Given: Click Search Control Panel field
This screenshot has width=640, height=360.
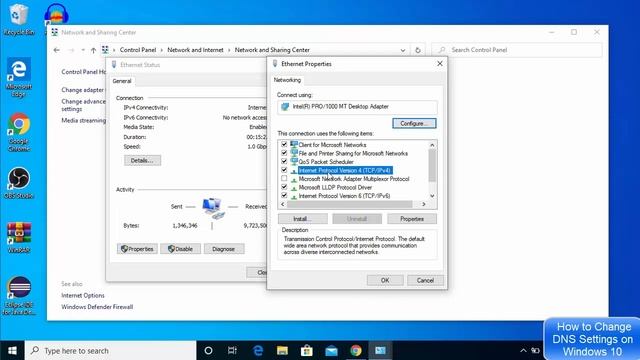Looking at the screenshot, I should click(516, 50).
